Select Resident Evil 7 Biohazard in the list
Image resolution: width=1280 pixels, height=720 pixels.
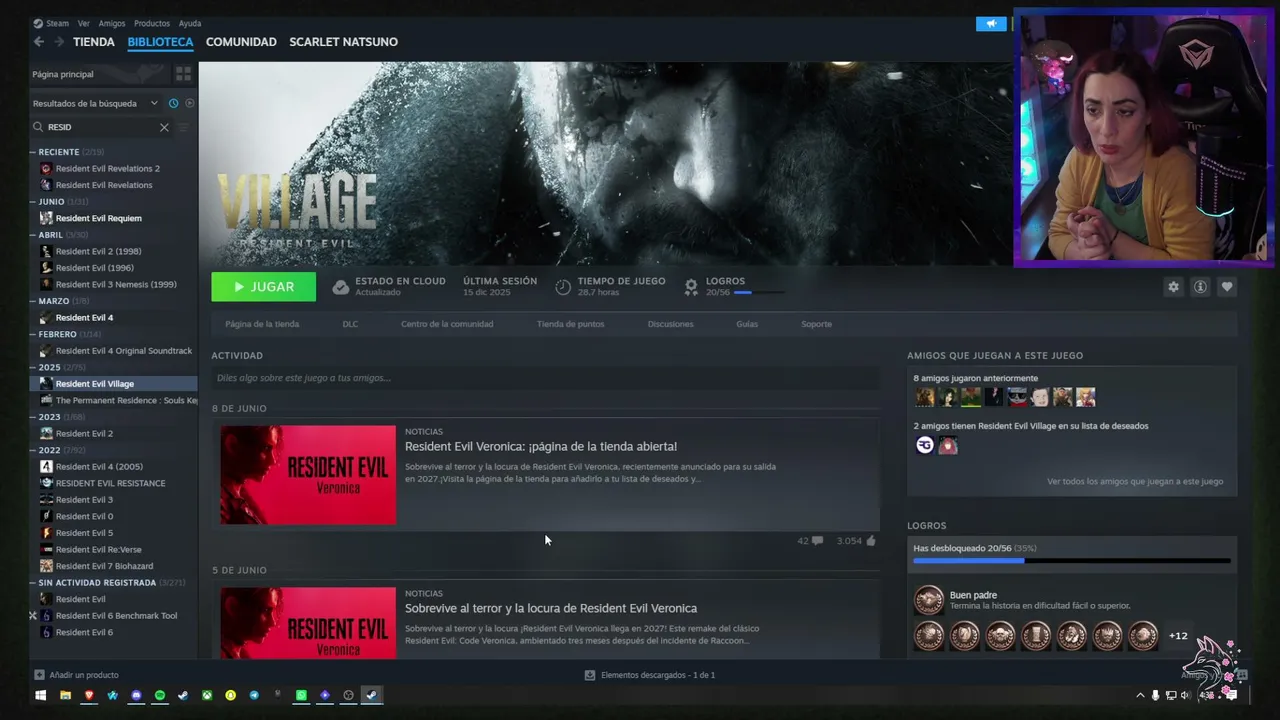coord(104,566)
